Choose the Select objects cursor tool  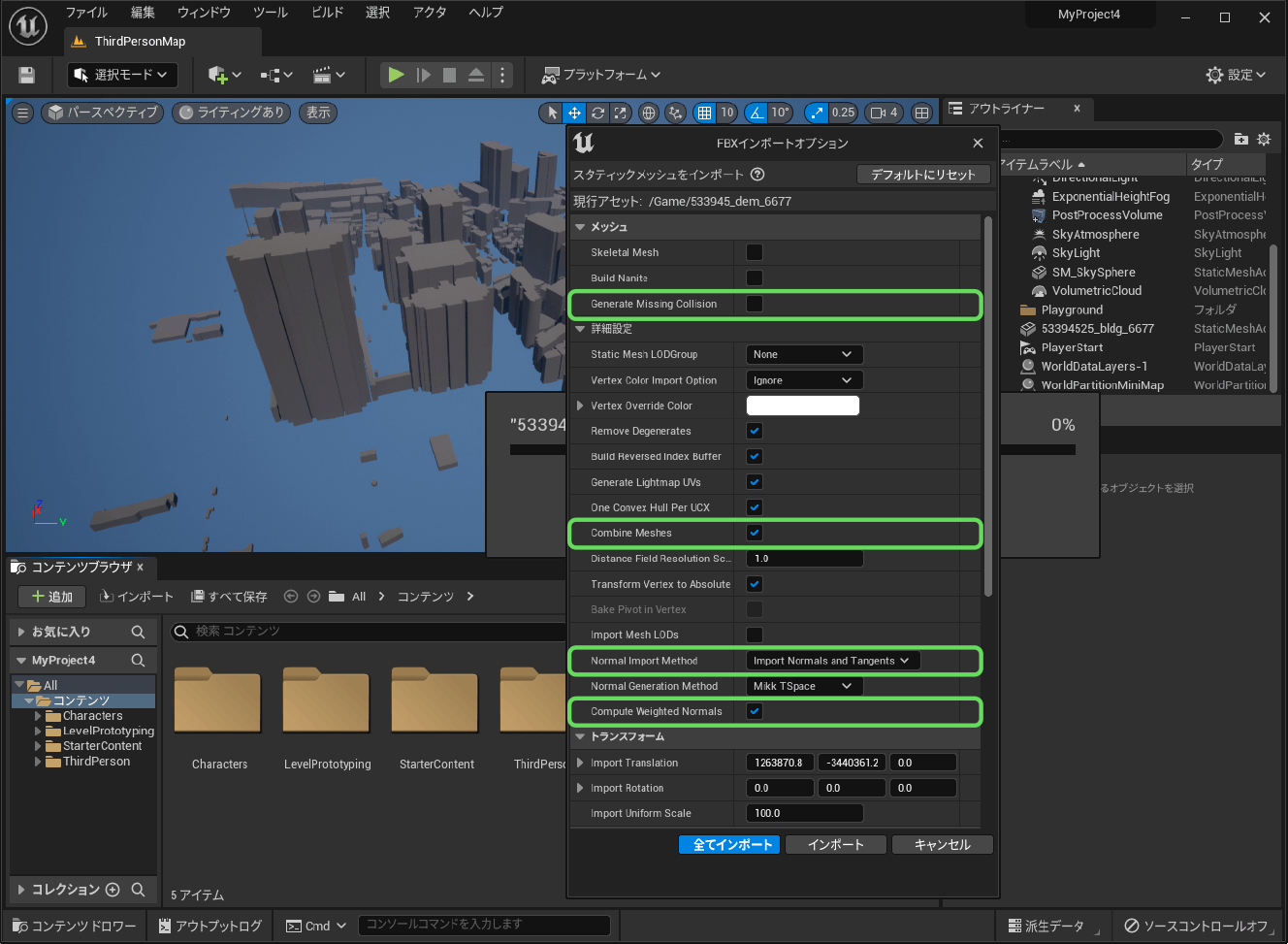click(x=553, y=113)
